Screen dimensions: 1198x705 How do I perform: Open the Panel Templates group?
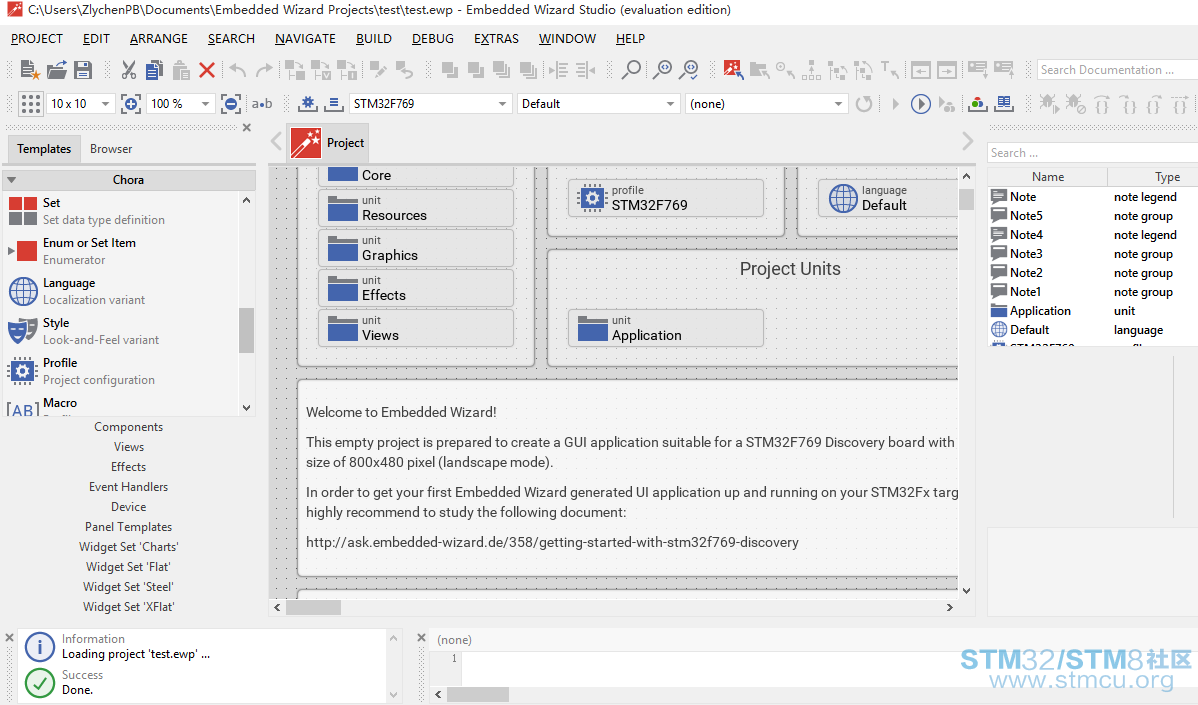128,527
